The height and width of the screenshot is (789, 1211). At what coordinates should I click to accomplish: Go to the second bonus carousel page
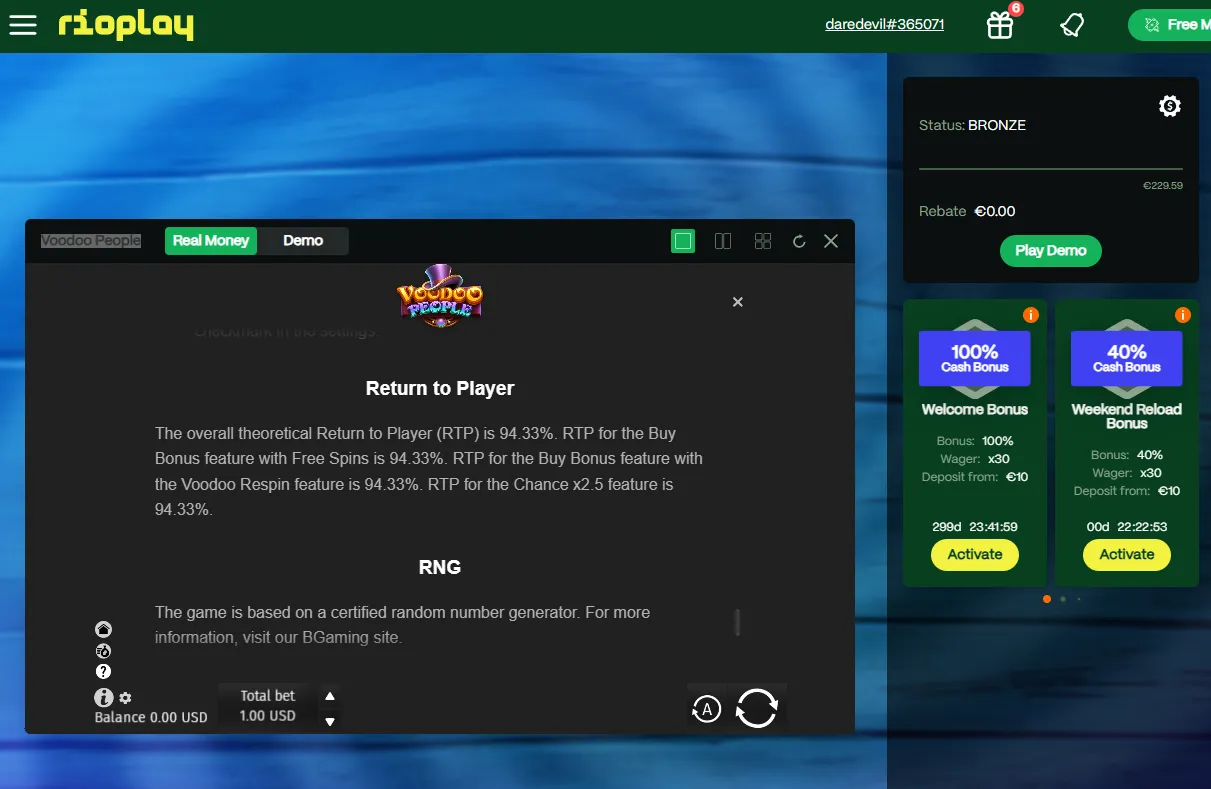(x=1063, y=599)
